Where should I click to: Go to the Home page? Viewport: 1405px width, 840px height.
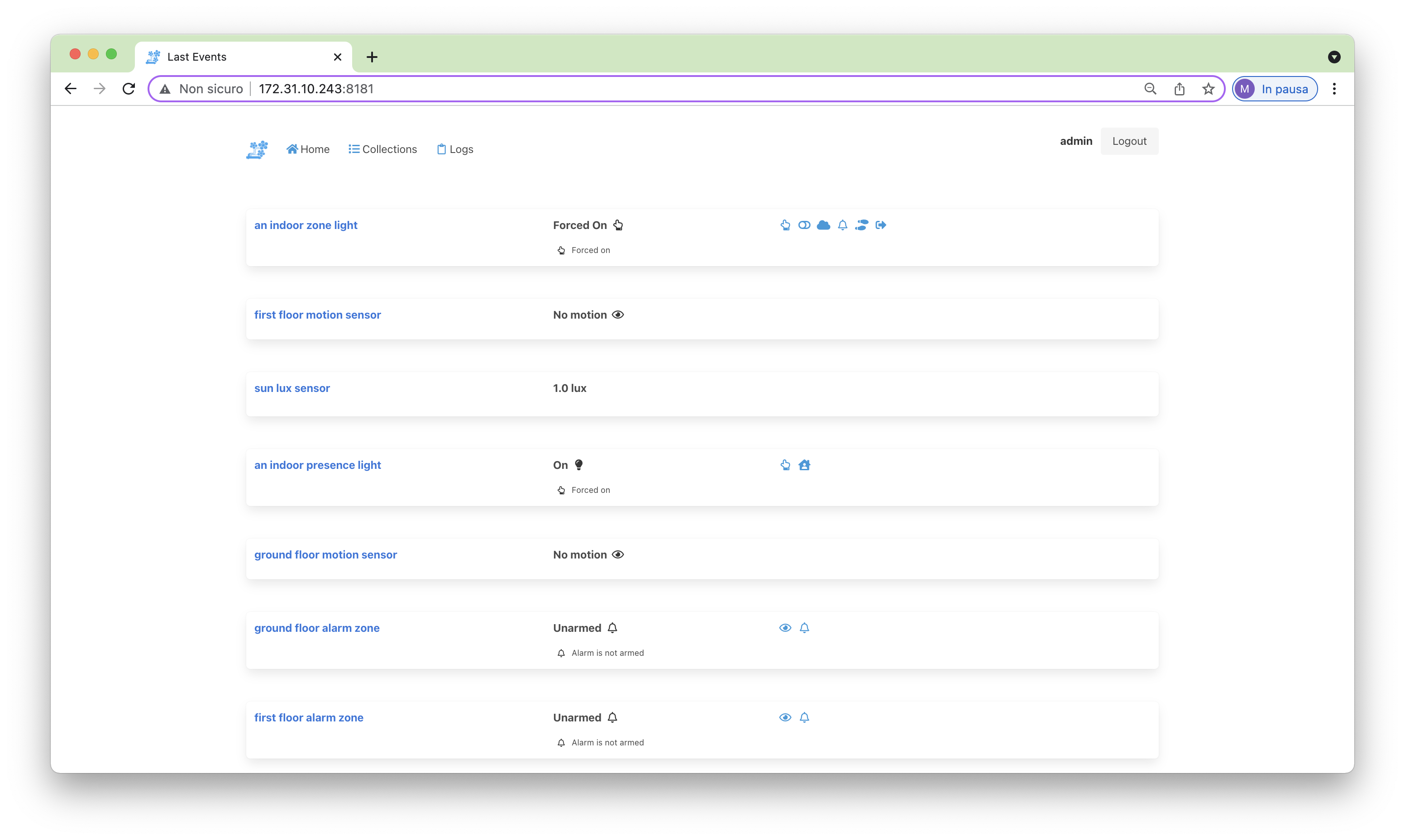308,149
